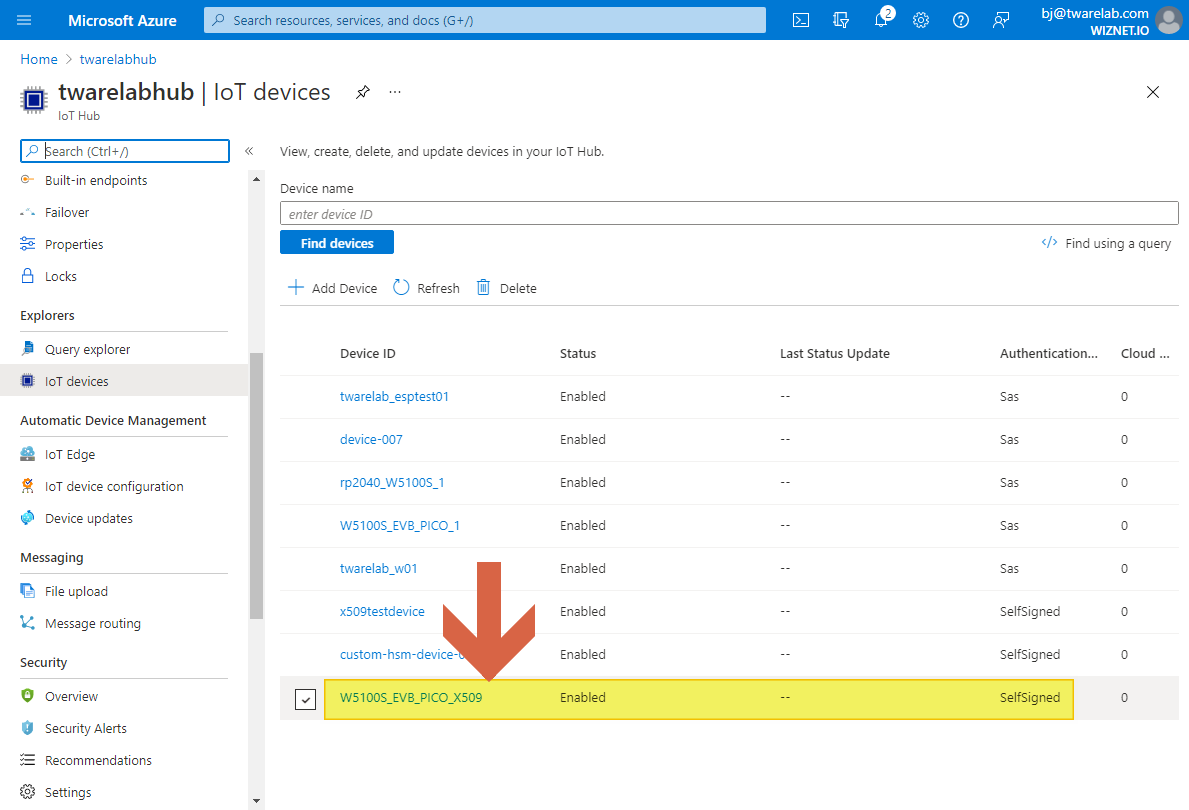Click SelfSigned cell in x509testdevice row
This screenshot has width=1189, height=810.
tap(1030, 612)
